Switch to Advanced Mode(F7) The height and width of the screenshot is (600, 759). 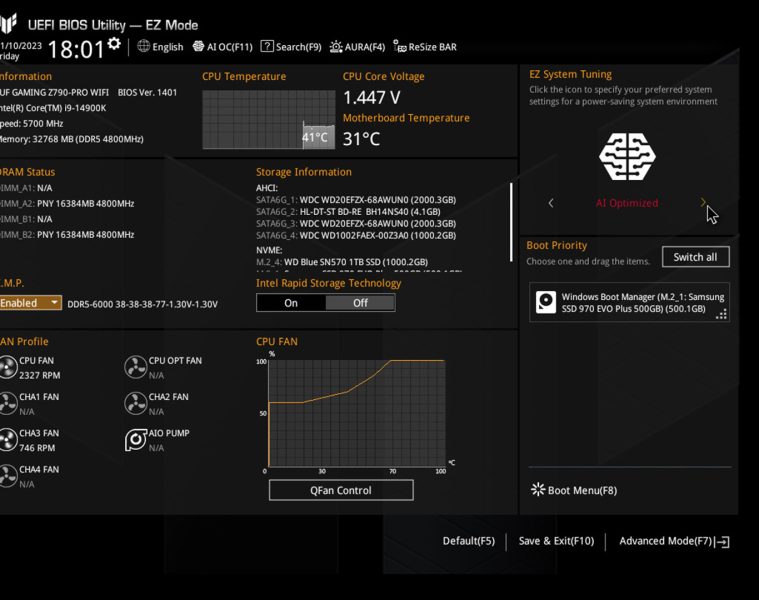(674, 541)
